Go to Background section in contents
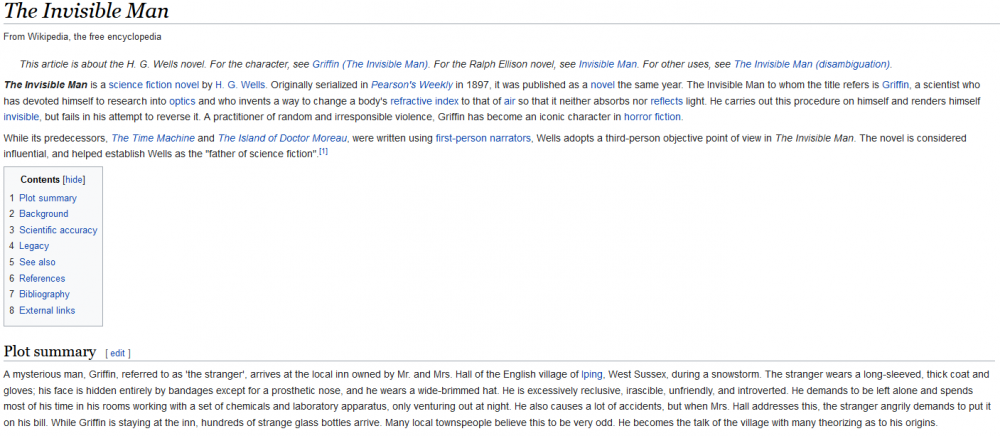 coord(44,214)
